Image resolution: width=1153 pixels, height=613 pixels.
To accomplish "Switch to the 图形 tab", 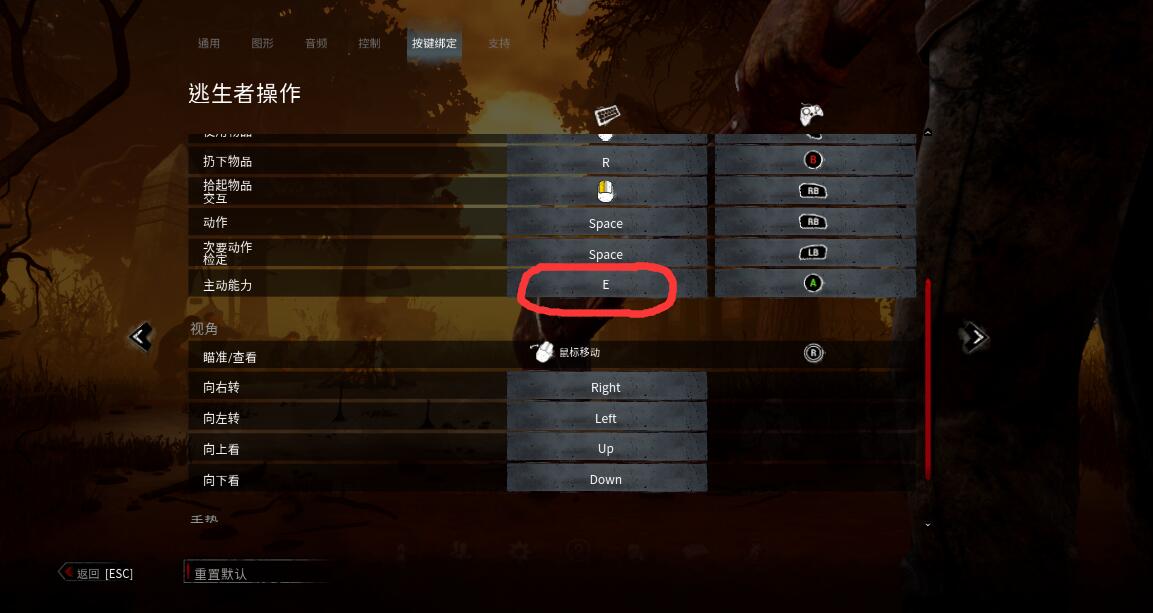I will click(x=263, y=43).
